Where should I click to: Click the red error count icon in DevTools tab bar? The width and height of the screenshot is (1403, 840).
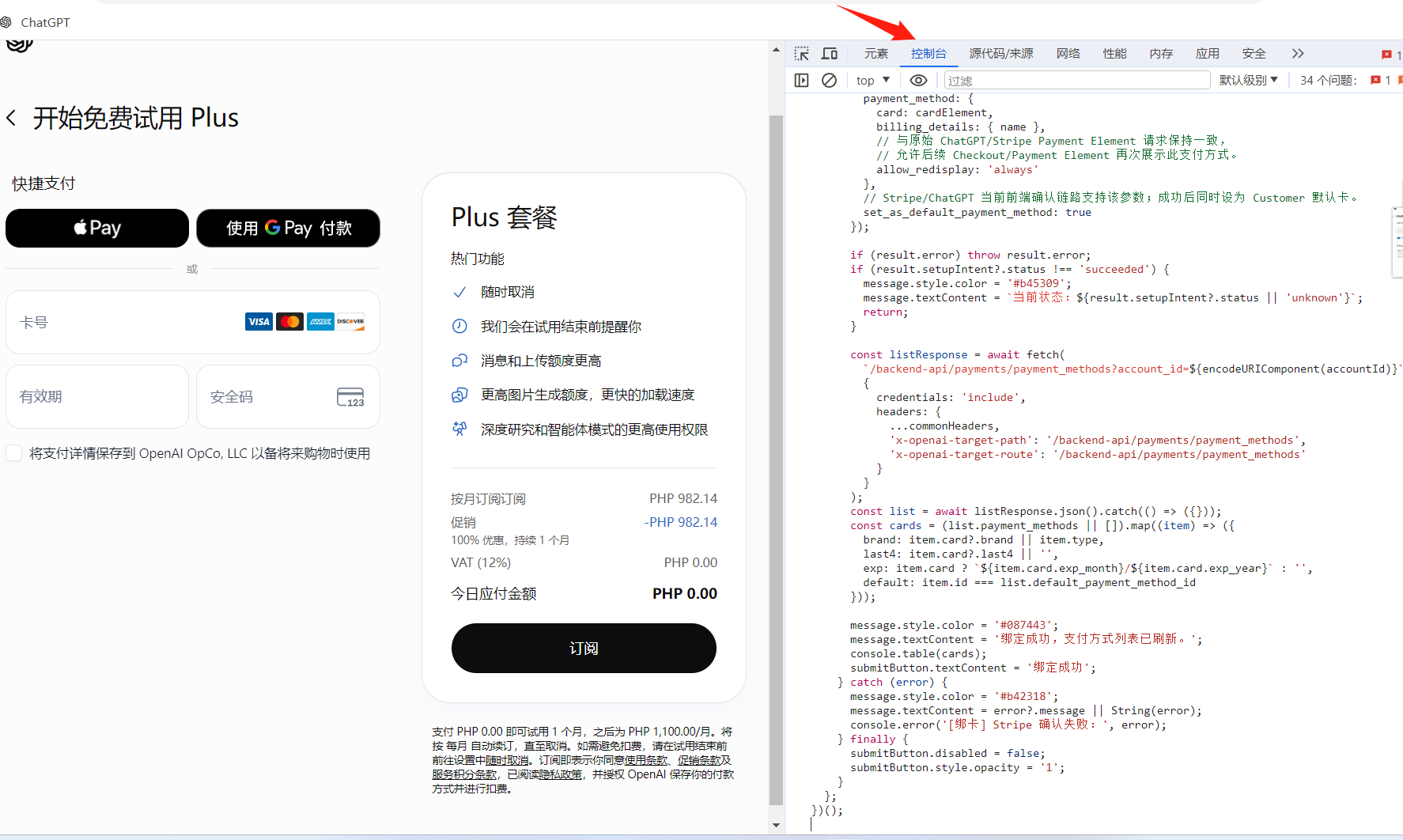pyautogui.click(x=1386, y=55)
